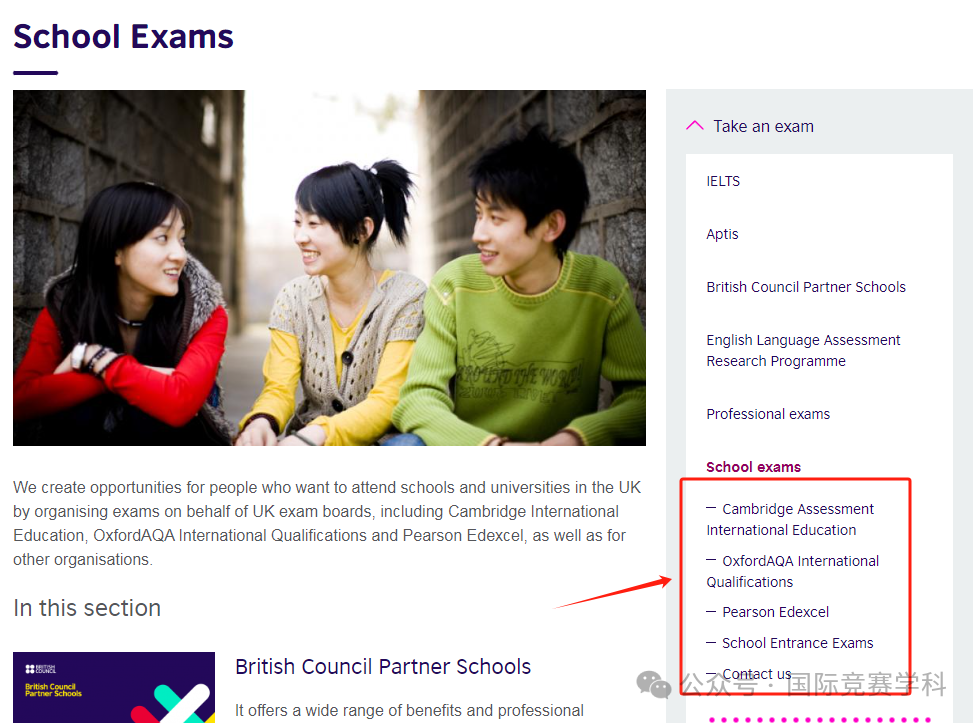Click the pink dotted divider line
The image size is (977, 723).
pos(819,720)
